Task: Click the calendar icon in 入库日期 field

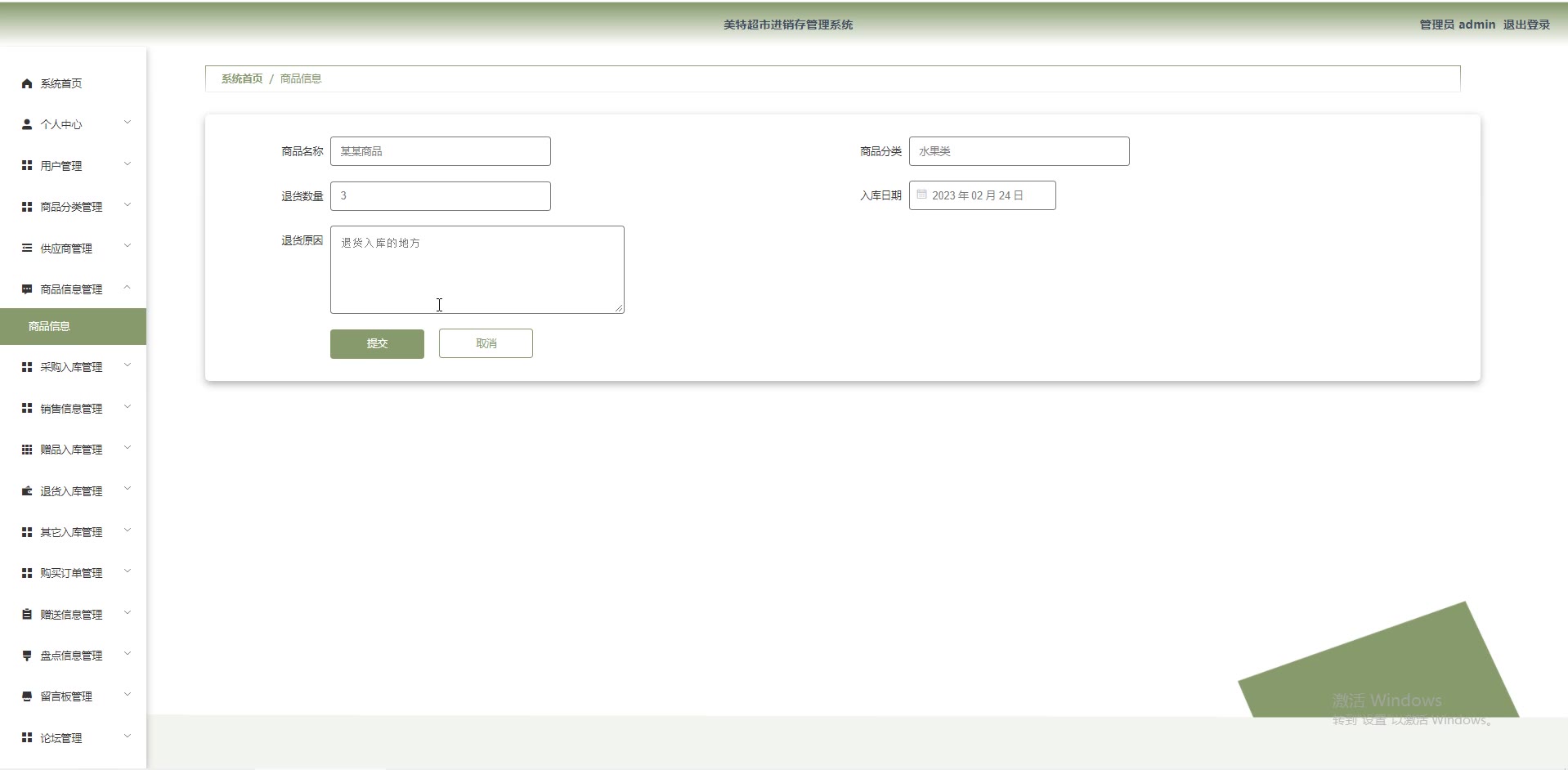Action: [921, 195]
